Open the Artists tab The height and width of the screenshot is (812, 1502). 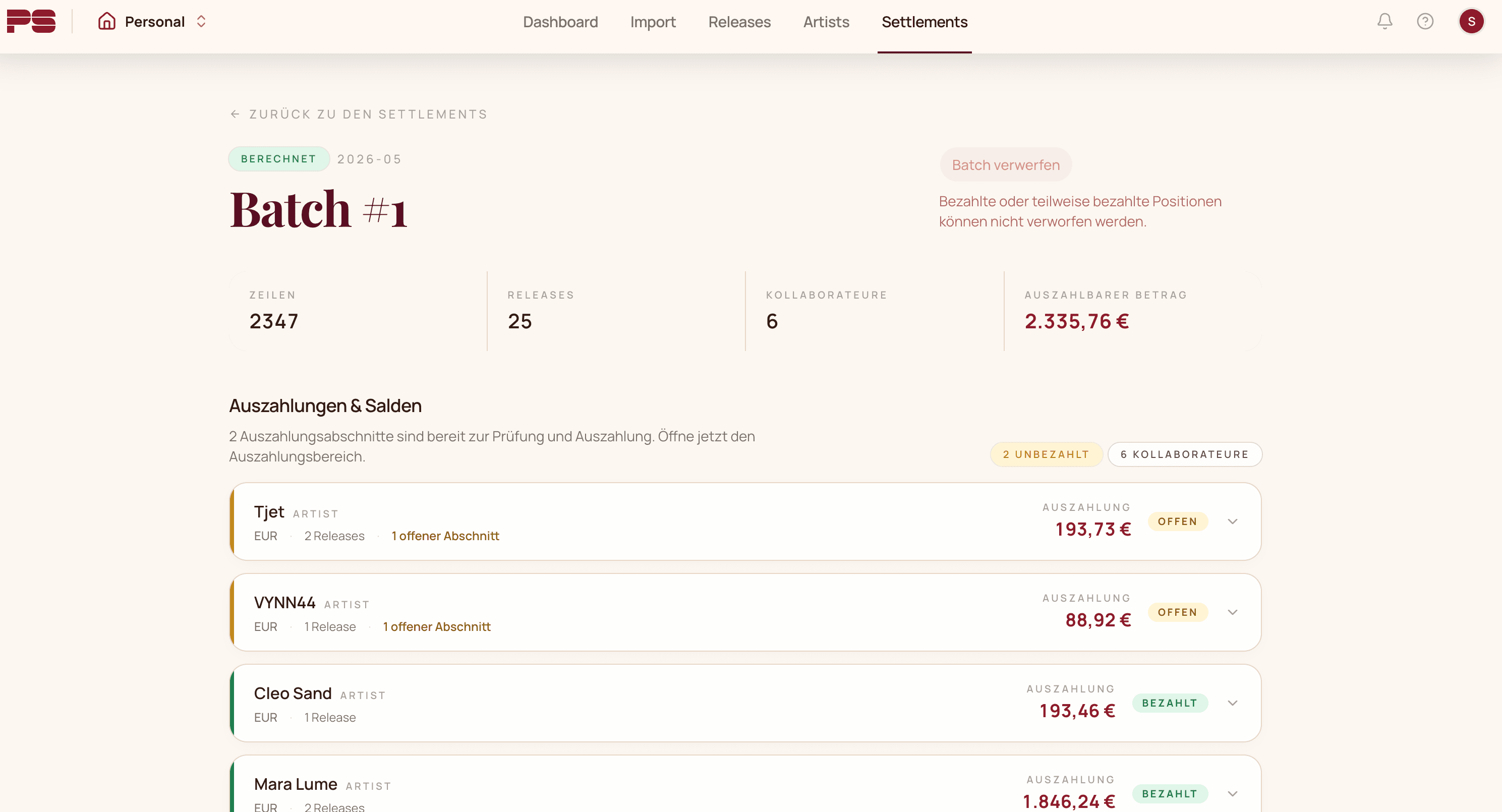point(826,22)
